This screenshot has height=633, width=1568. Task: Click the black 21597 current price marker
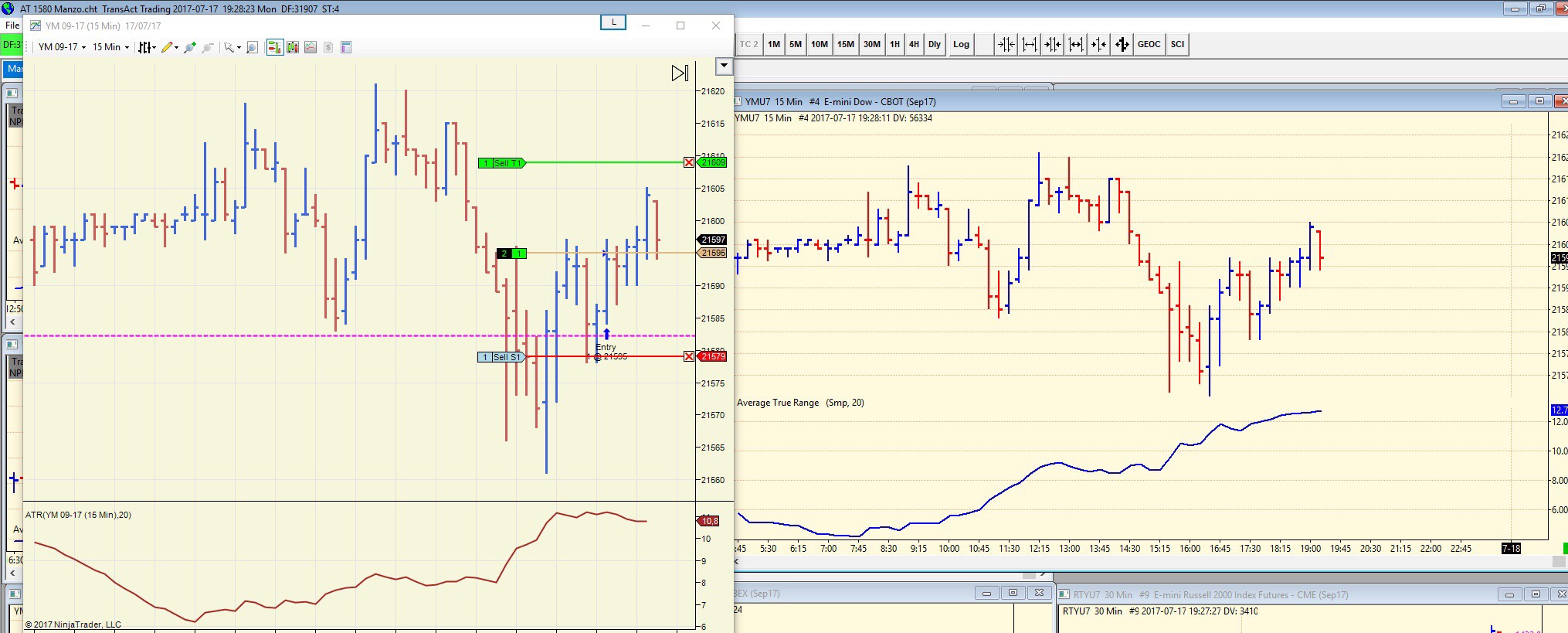coord(712,240)
